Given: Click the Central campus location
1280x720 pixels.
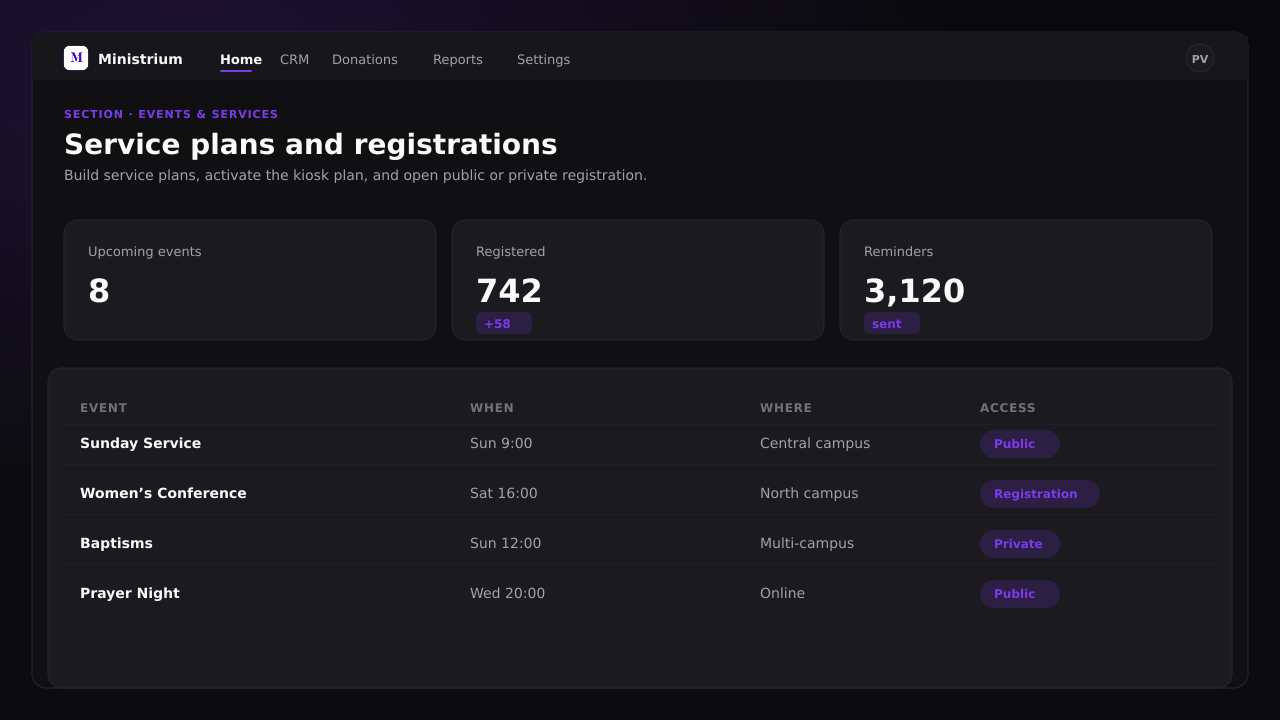Looking at the screenshot, I should click(815, 443).
